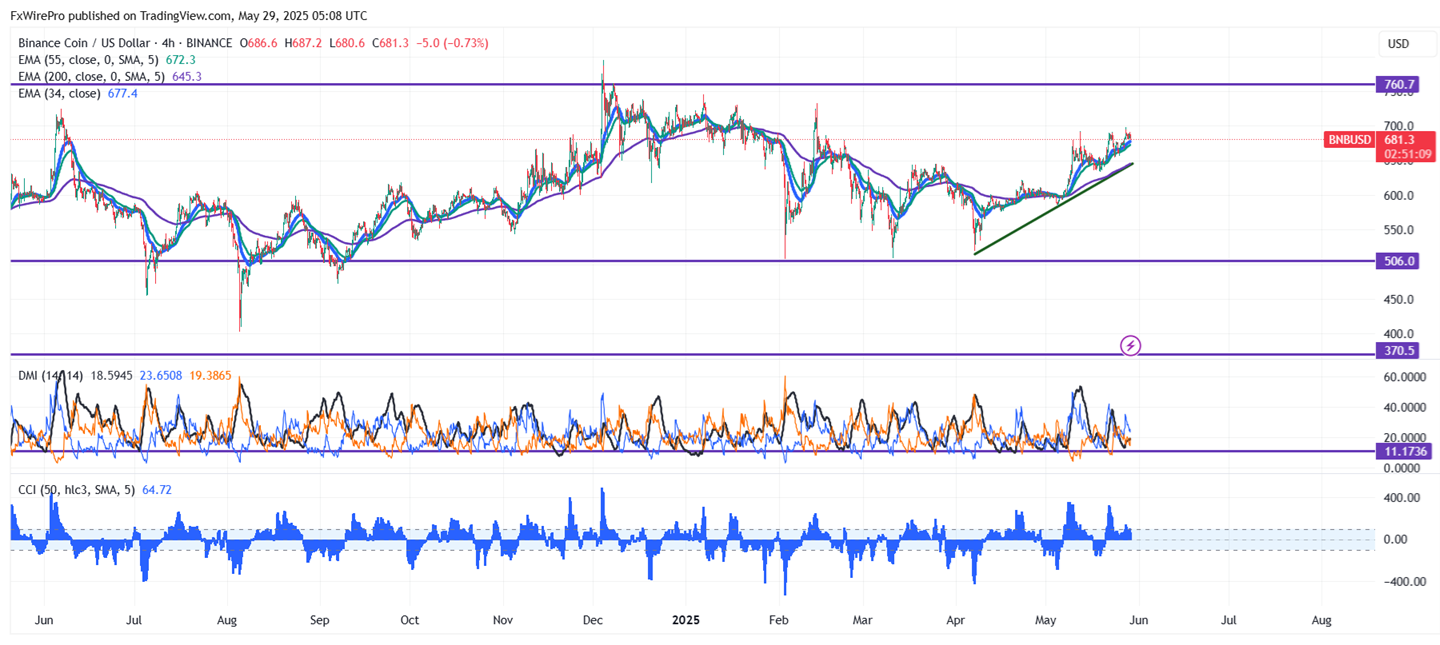Image resolution: width=1440 pixels, height=645 pixels.
Task: Click the Aug label at right of time axis
Action: 1321,620
